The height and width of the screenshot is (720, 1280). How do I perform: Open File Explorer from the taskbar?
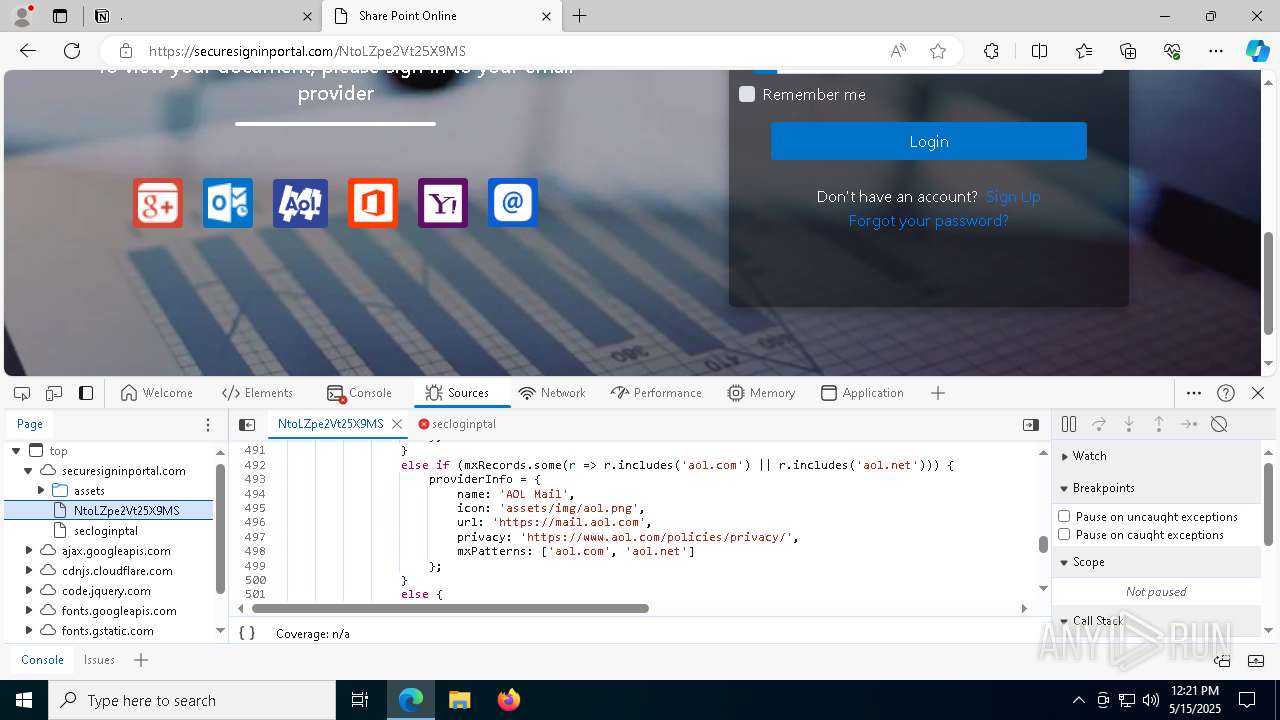(x=459, y=701)
